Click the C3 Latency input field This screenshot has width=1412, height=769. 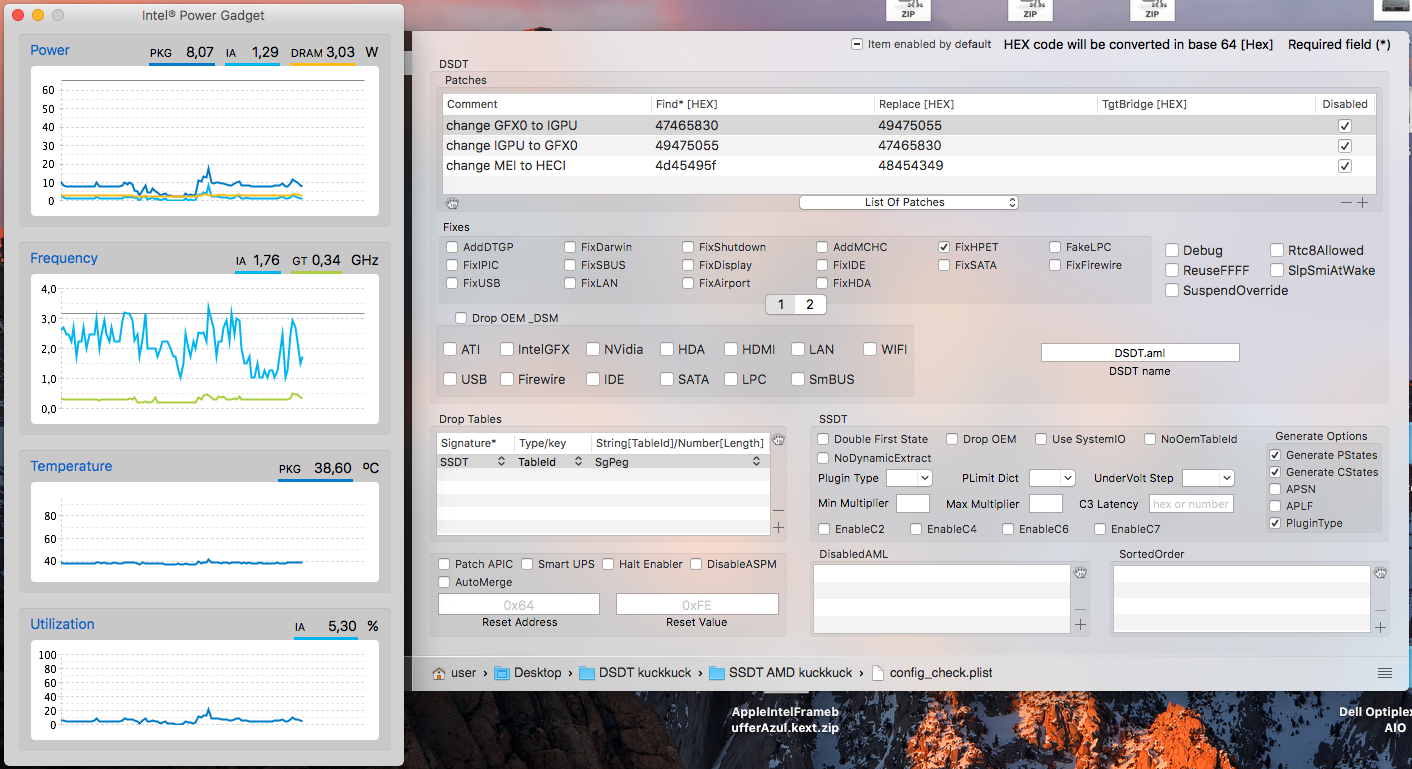1191,504
